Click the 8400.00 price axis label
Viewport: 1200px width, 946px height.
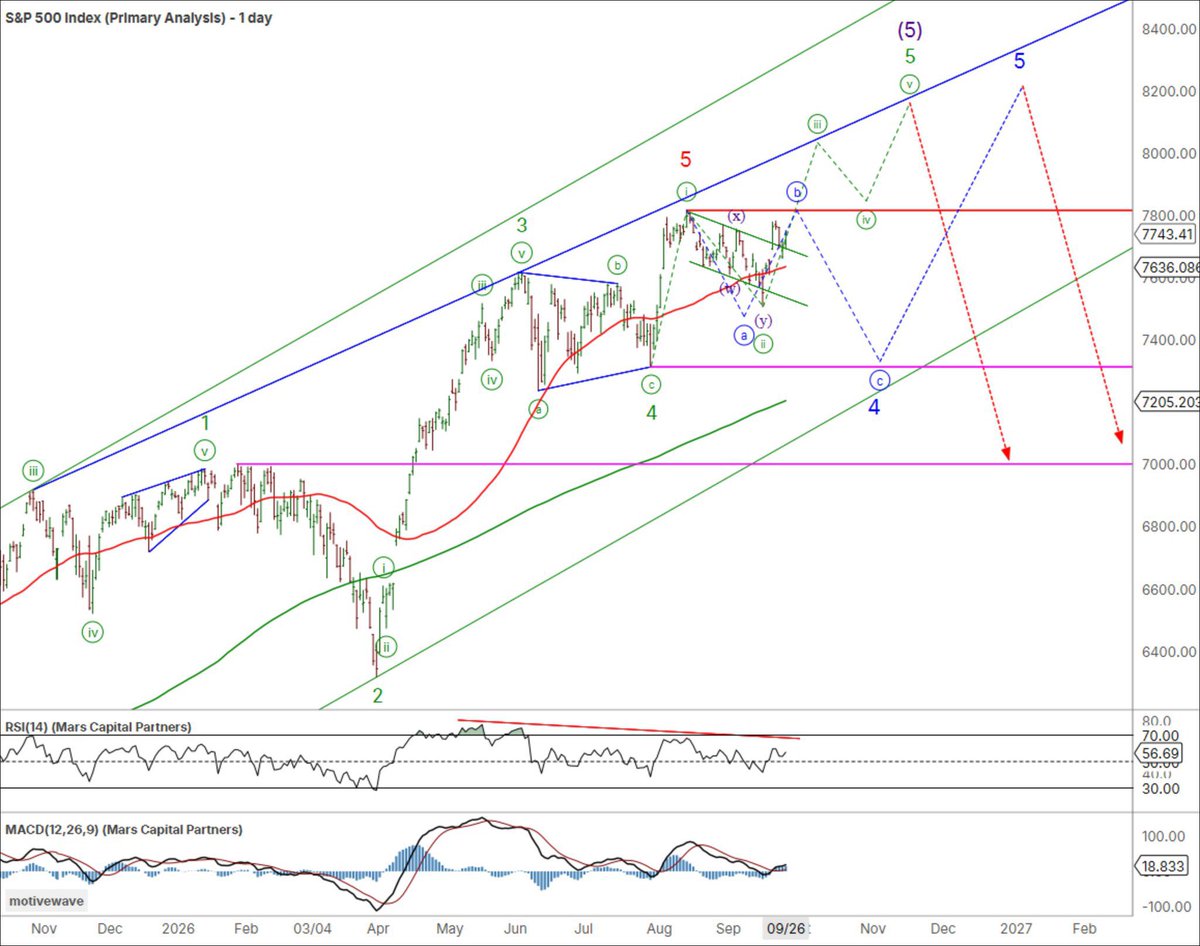1170,30
